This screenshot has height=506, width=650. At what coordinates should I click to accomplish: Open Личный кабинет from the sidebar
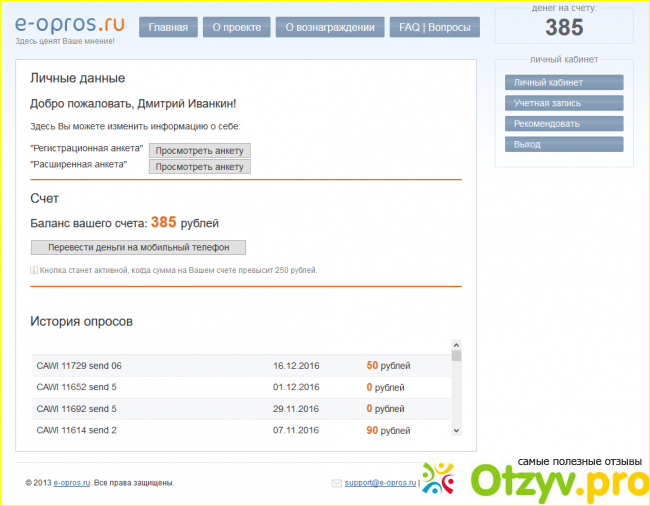[x=564, y=83]
